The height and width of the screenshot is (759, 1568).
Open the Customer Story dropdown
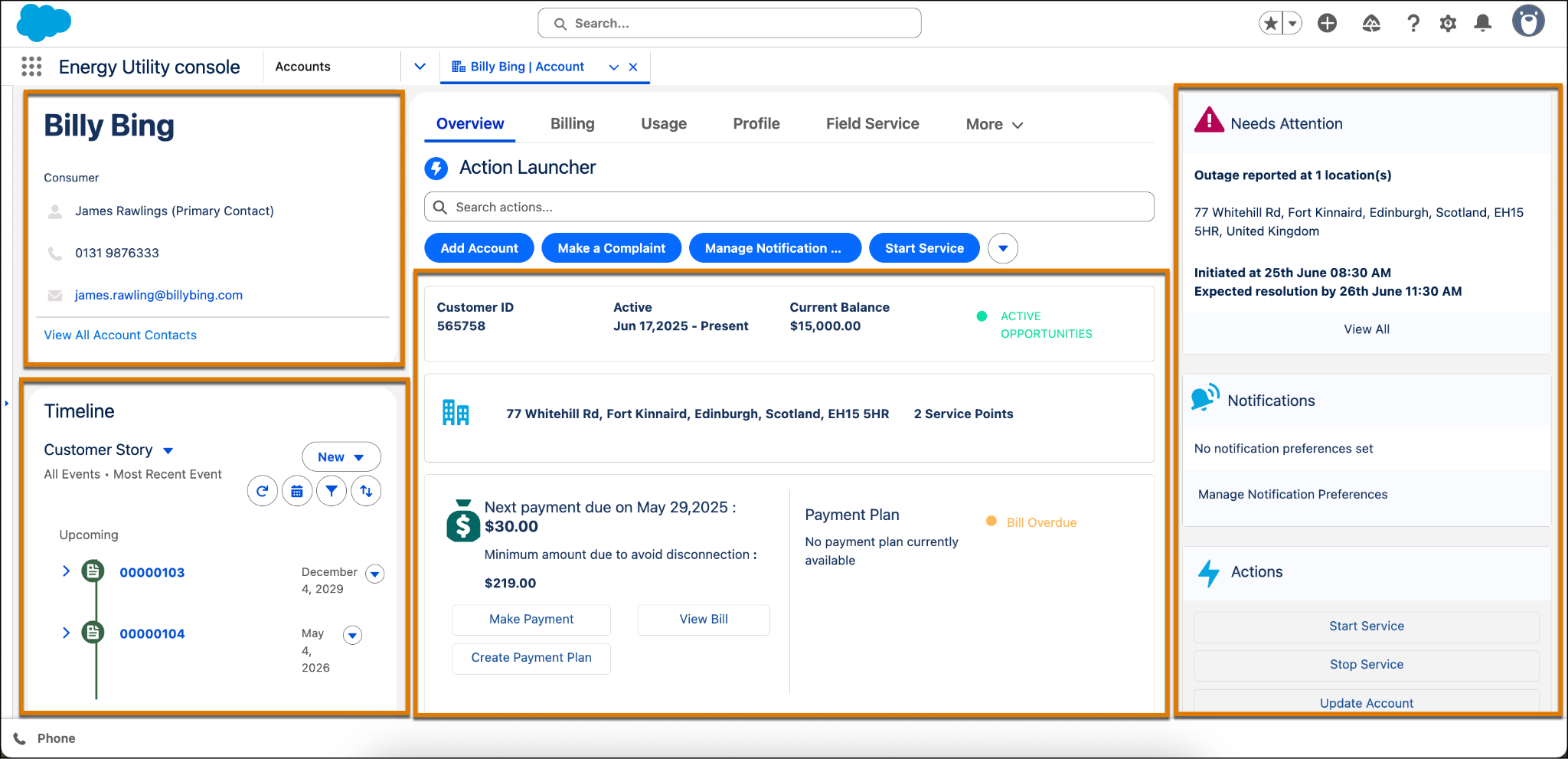click(x=168, y=450)
